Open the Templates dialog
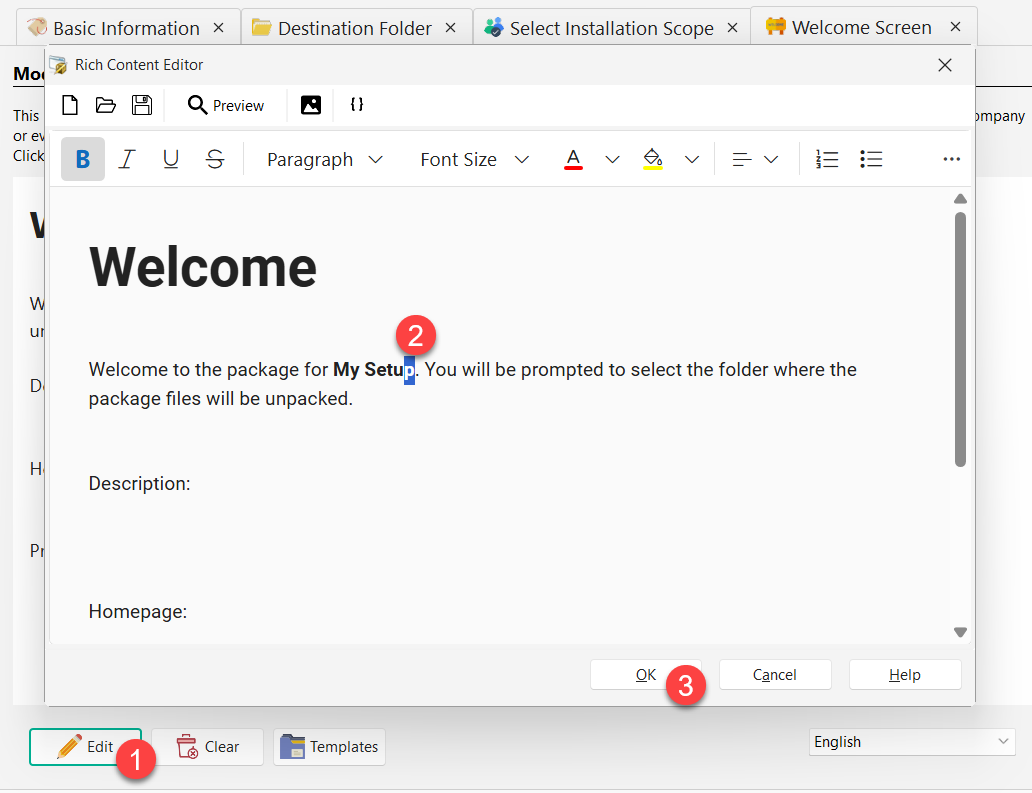The image size is (1032, 793). tap(329, 746)
